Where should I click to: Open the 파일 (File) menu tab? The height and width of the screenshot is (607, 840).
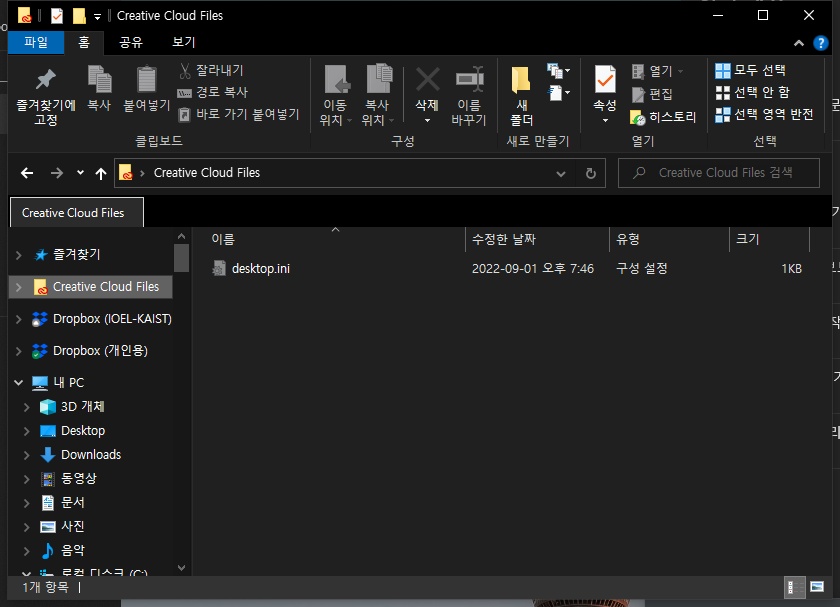[x=36, y=42]
